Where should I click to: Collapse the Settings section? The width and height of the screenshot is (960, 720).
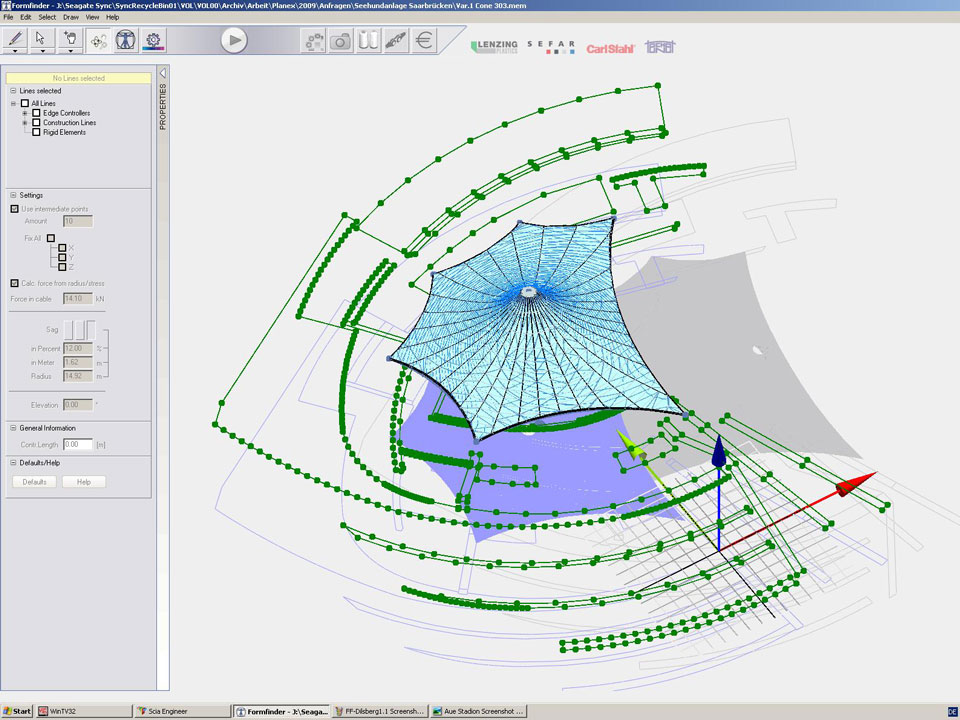(13, 195)
